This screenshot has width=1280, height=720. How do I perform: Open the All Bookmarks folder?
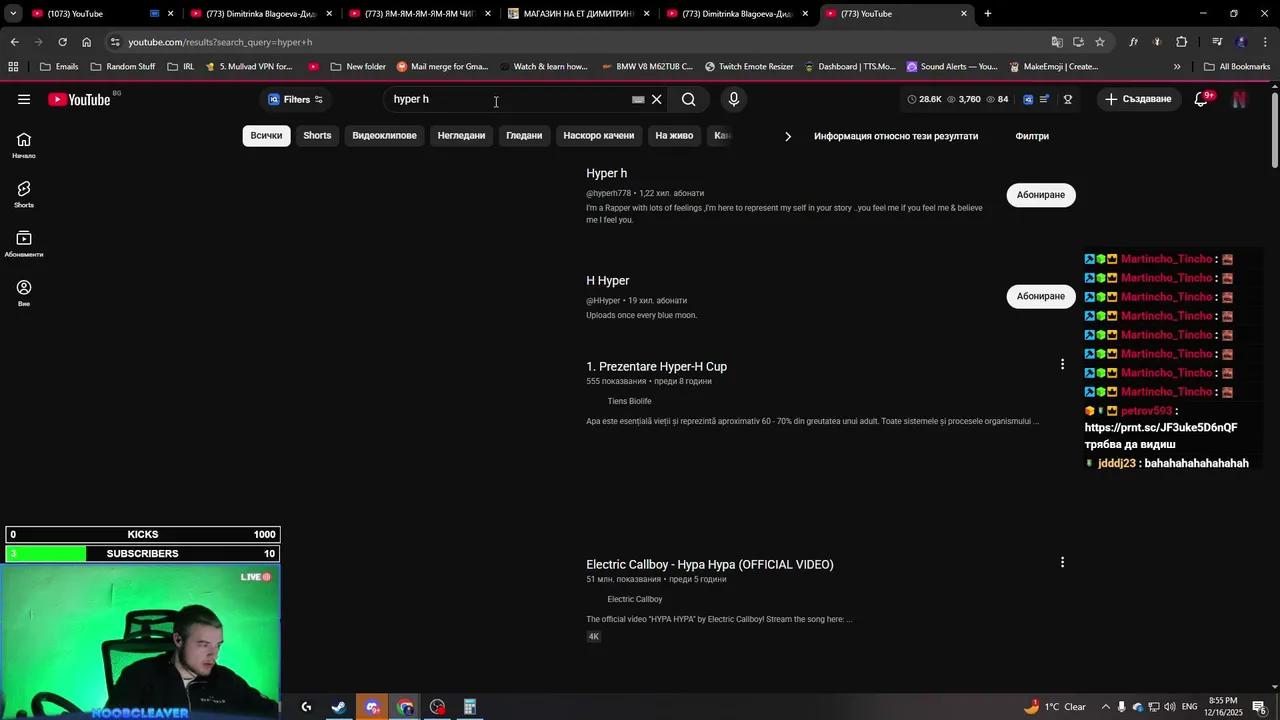tap(1237, 67)
